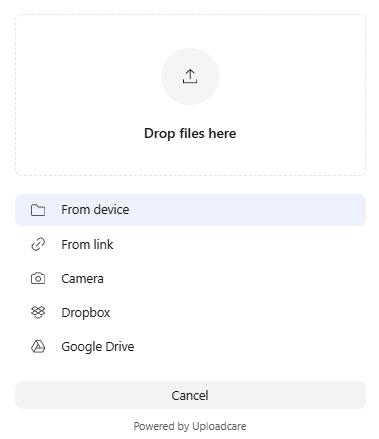Viewport: 379px width, 439px height.
Task: Click the blue highlighted From device row
Action: [190, 210]
